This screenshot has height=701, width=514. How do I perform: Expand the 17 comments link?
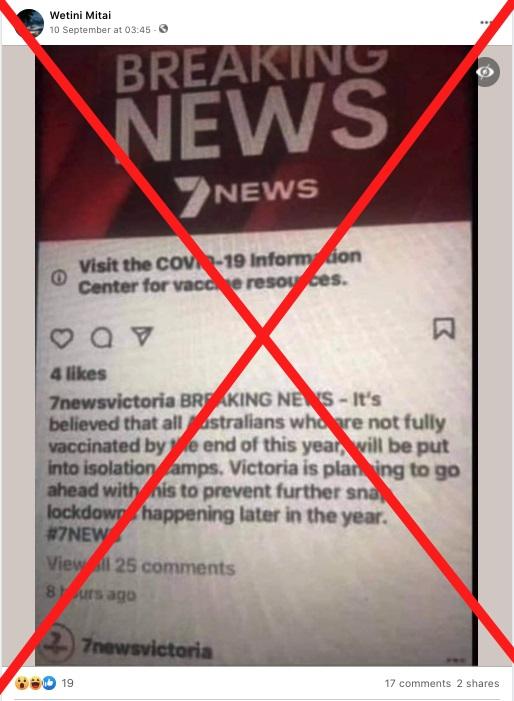click(418, 683)
